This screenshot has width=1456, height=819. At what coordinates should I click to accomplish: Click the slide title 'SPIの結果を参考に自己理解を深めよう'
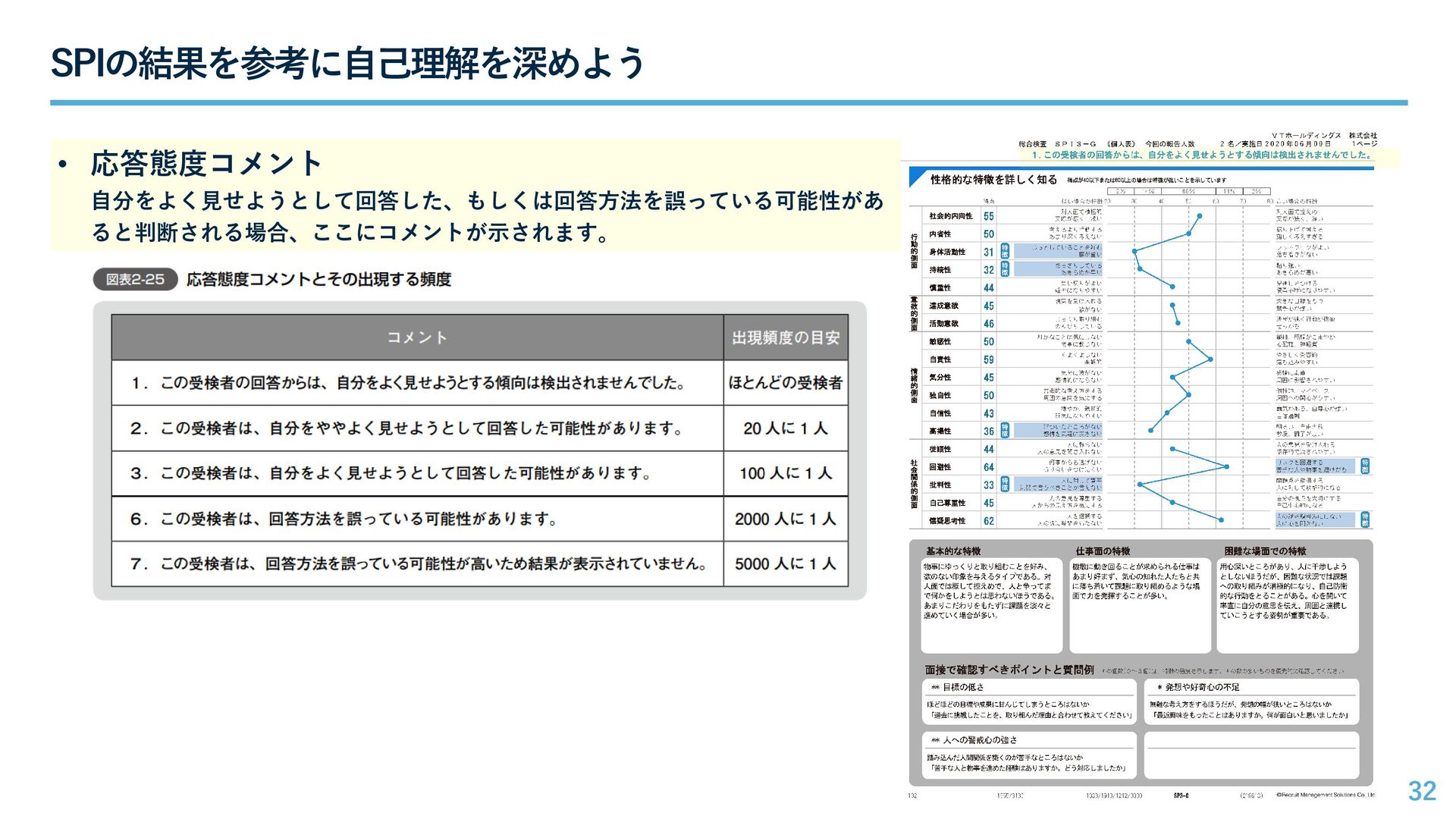click(x=347, y=63)
